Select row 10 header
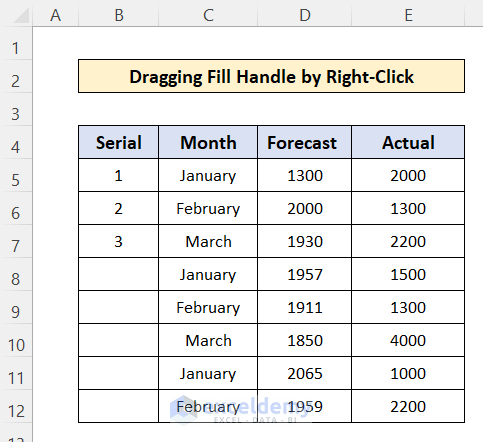 [16, 345]
